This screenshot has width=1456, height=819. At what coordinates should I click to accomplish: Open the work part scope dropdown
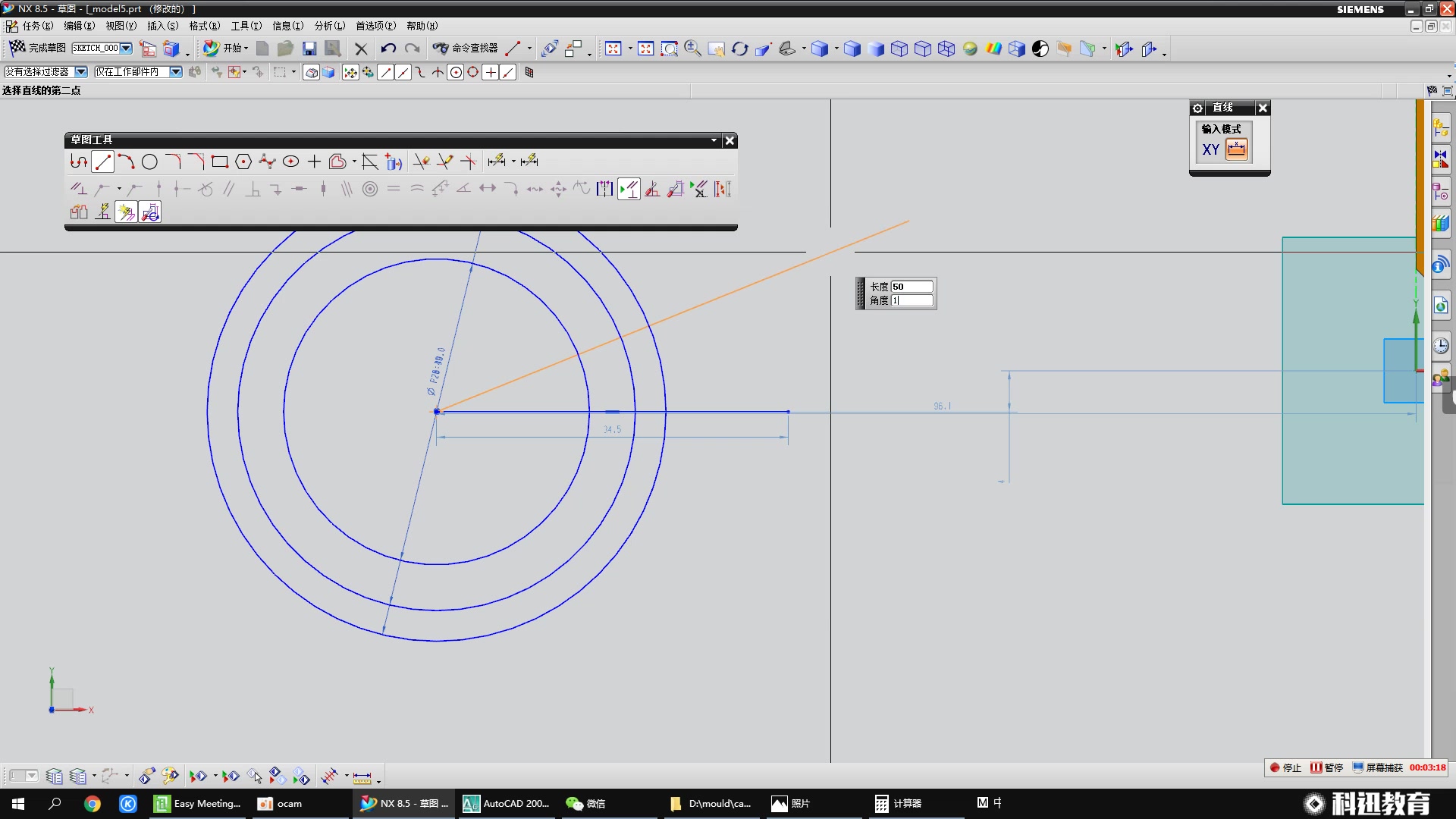coord(175,72)
